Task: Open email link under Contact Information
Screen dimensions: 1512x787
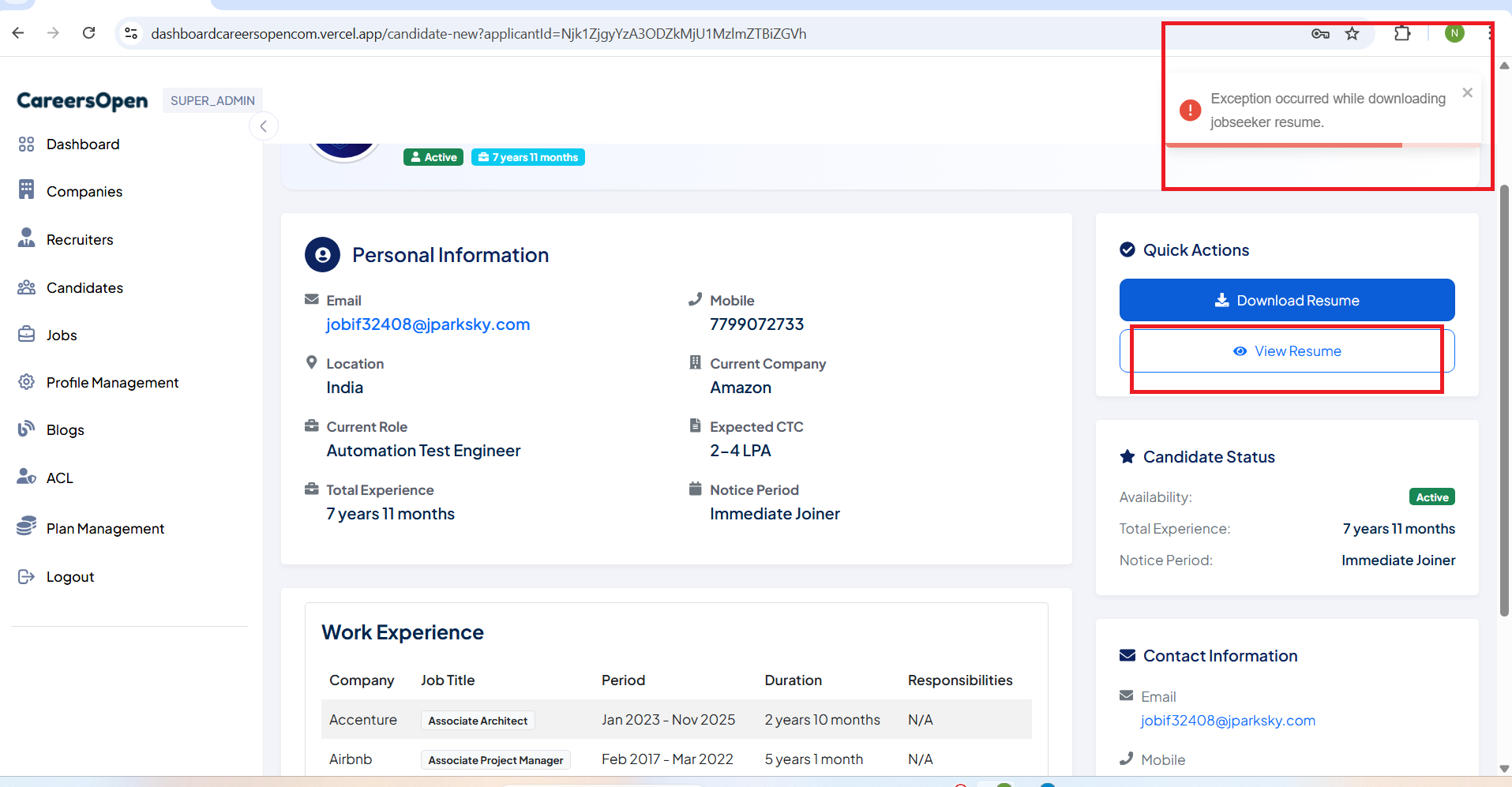Action: click(1227, 721)
